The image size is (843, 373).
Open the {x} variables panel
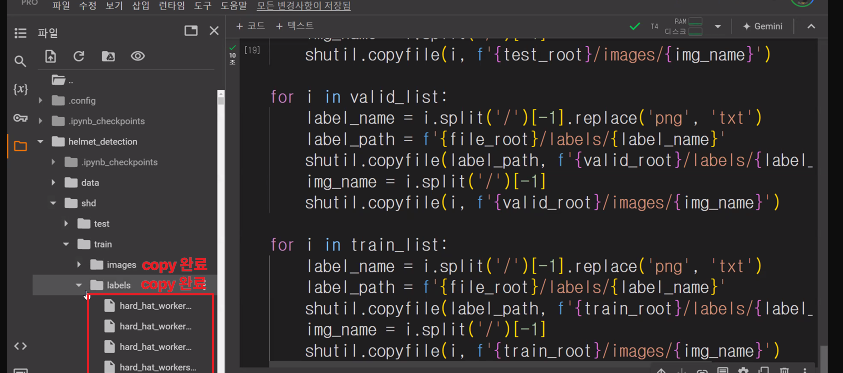[20, 89]
